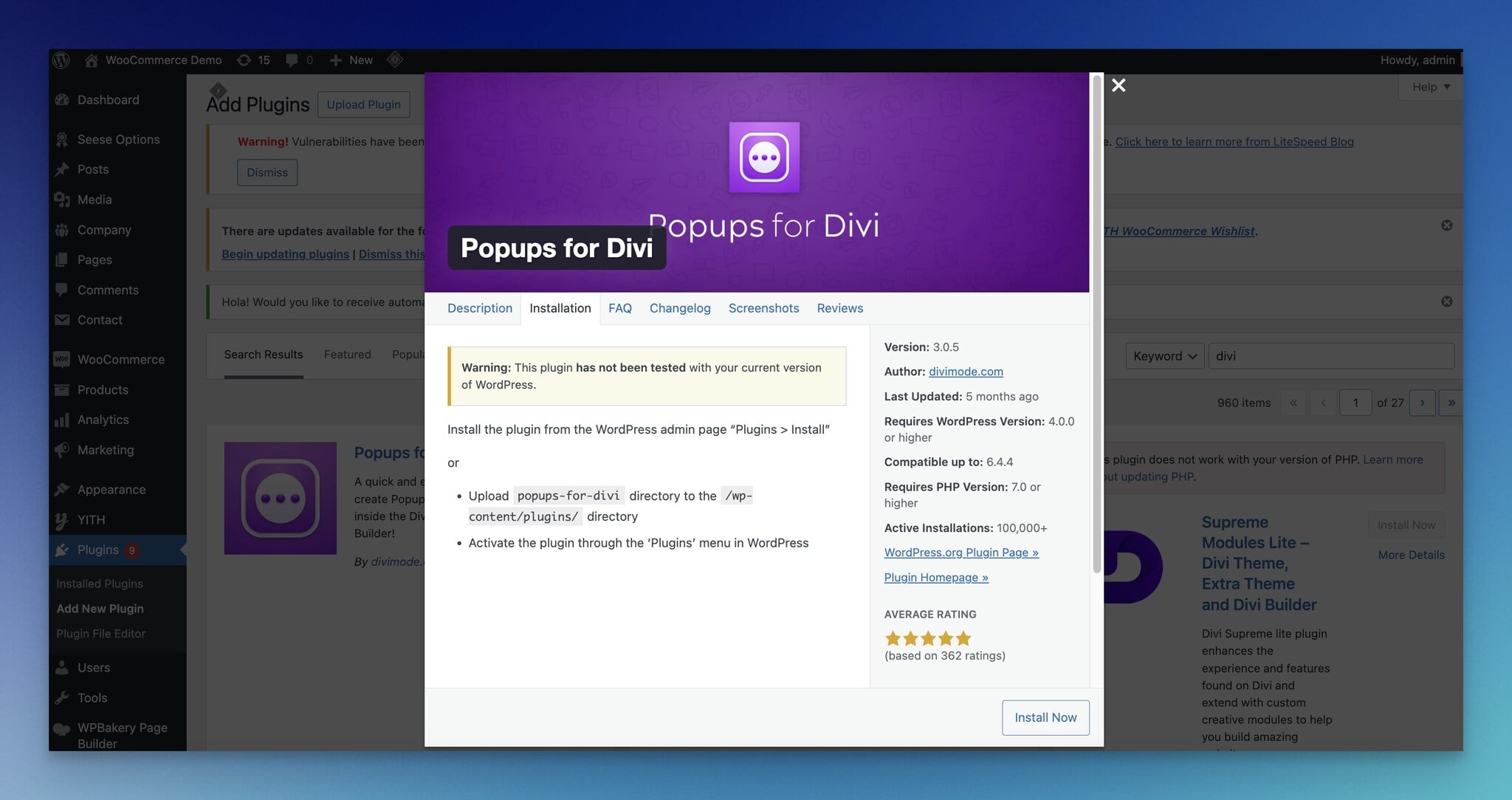The width and height of the screenshot is (1512, 800).
Task: Expand the Help dropdown
Action: [1430, 86]
